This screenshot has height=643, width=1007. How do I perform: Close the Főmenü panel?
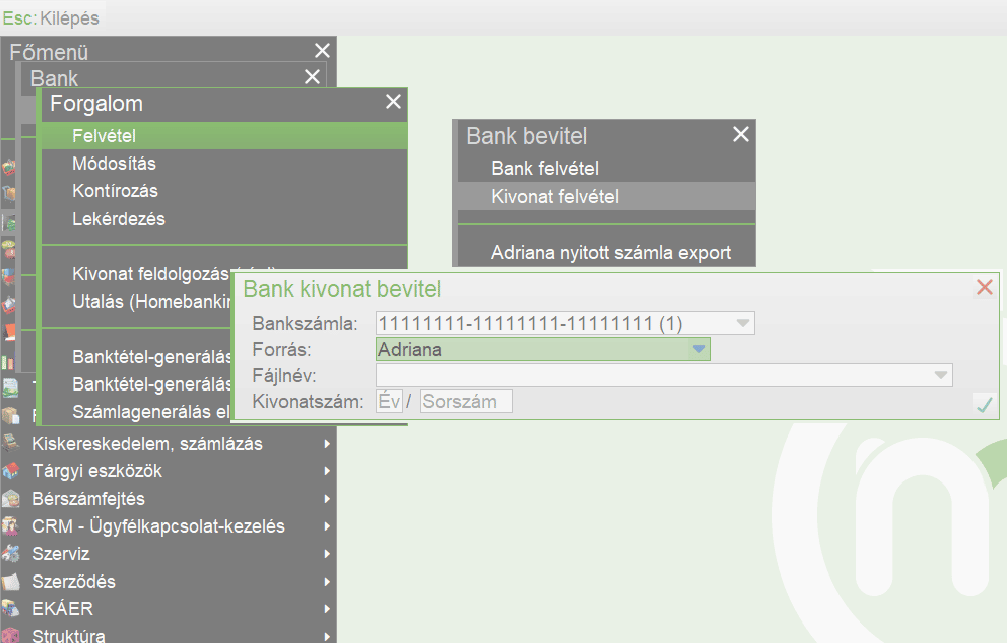point(322,51)
